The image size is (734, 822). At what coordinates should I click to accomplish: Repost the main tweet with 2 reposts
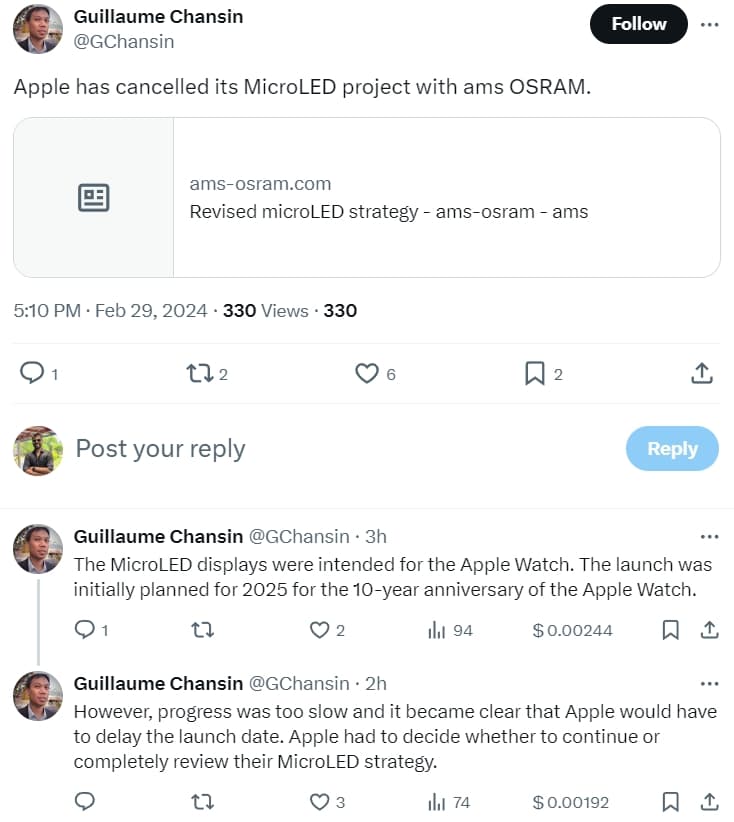click(200, 373)
